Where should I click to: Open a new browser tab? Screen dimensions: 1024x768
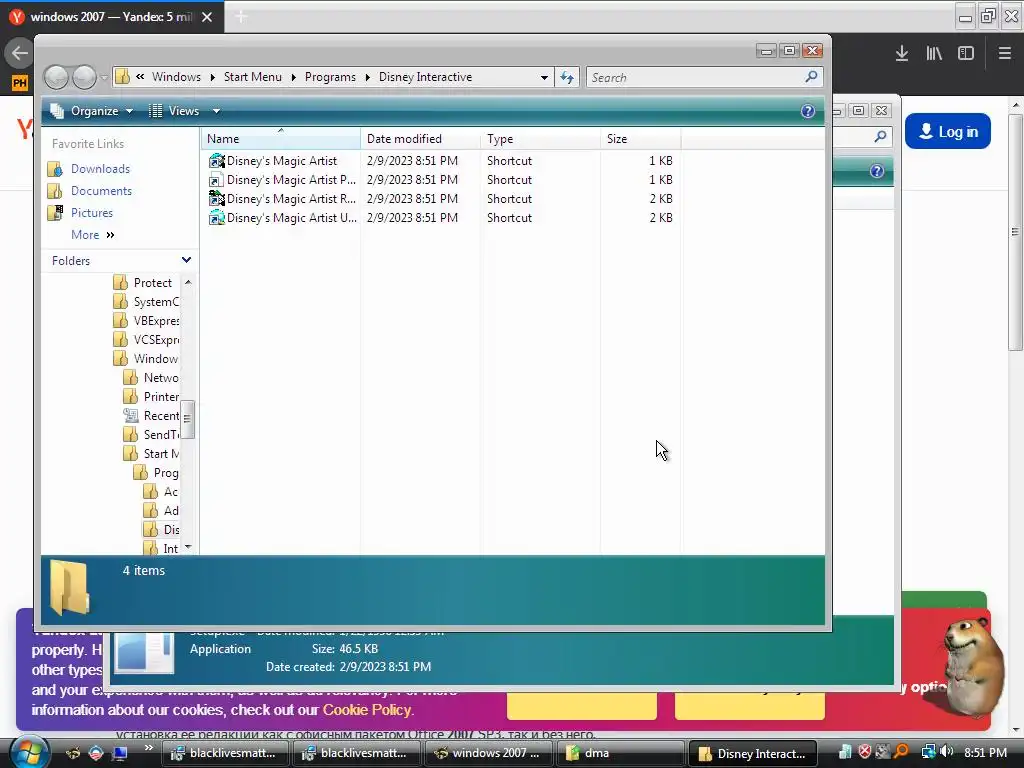[241, 17]
